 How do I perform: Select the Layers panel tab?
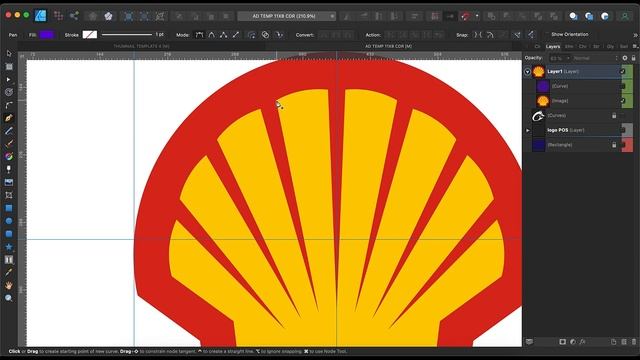pyautogui.click(x=553, y=47)
